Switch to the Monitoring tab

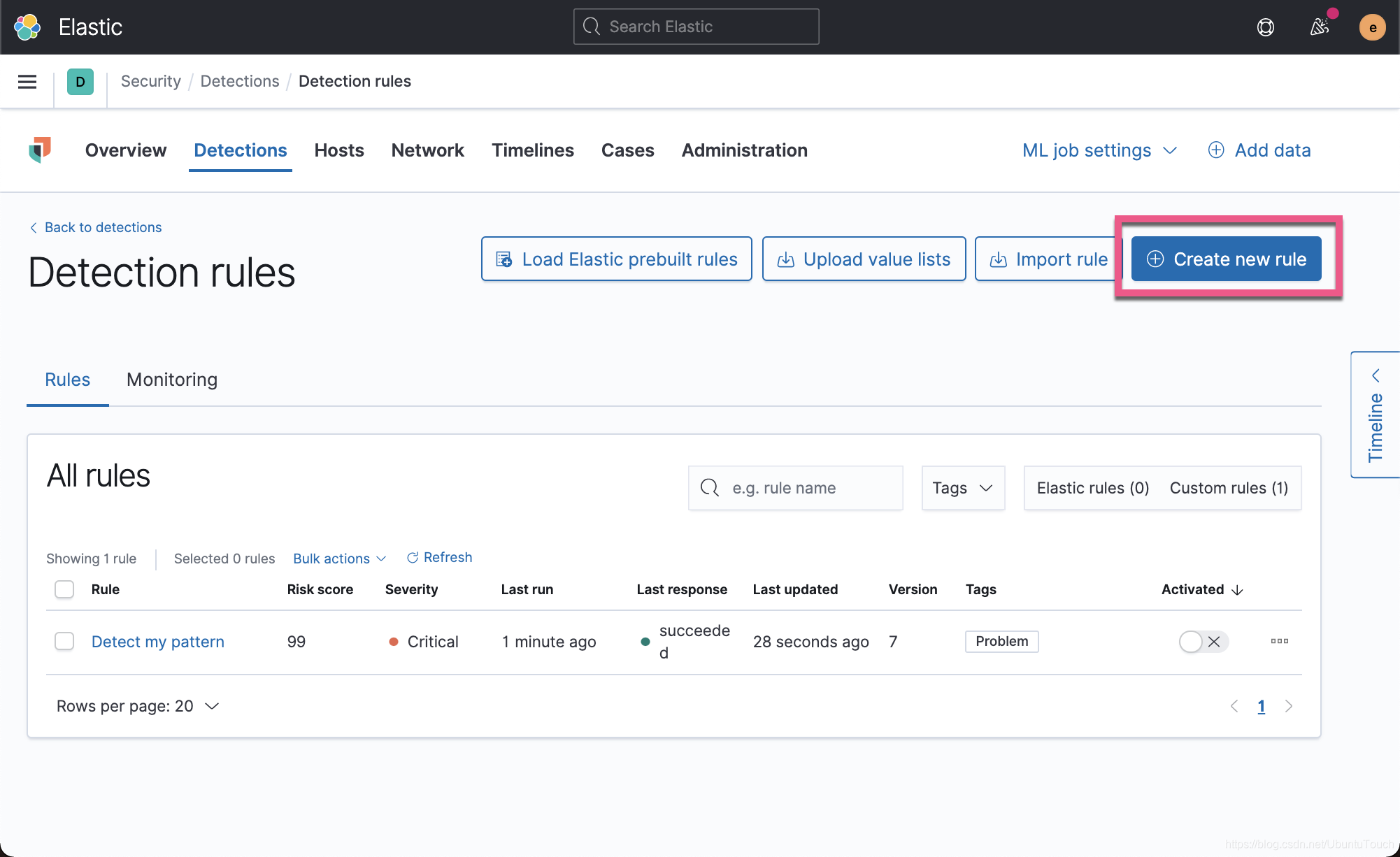point(171,380)
